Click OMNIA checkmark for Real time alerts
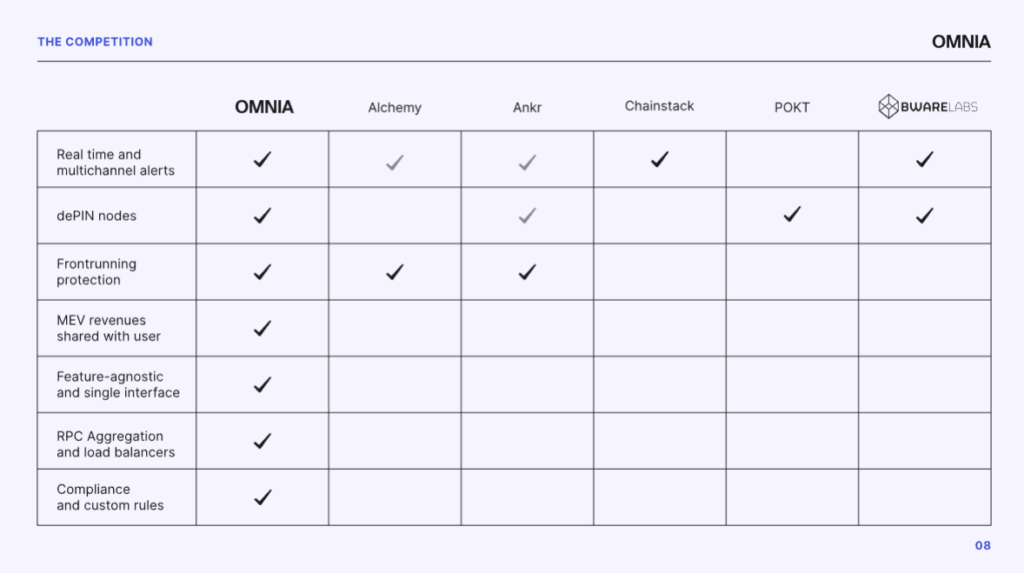The image size is (1024, 573). coord(263,159)
